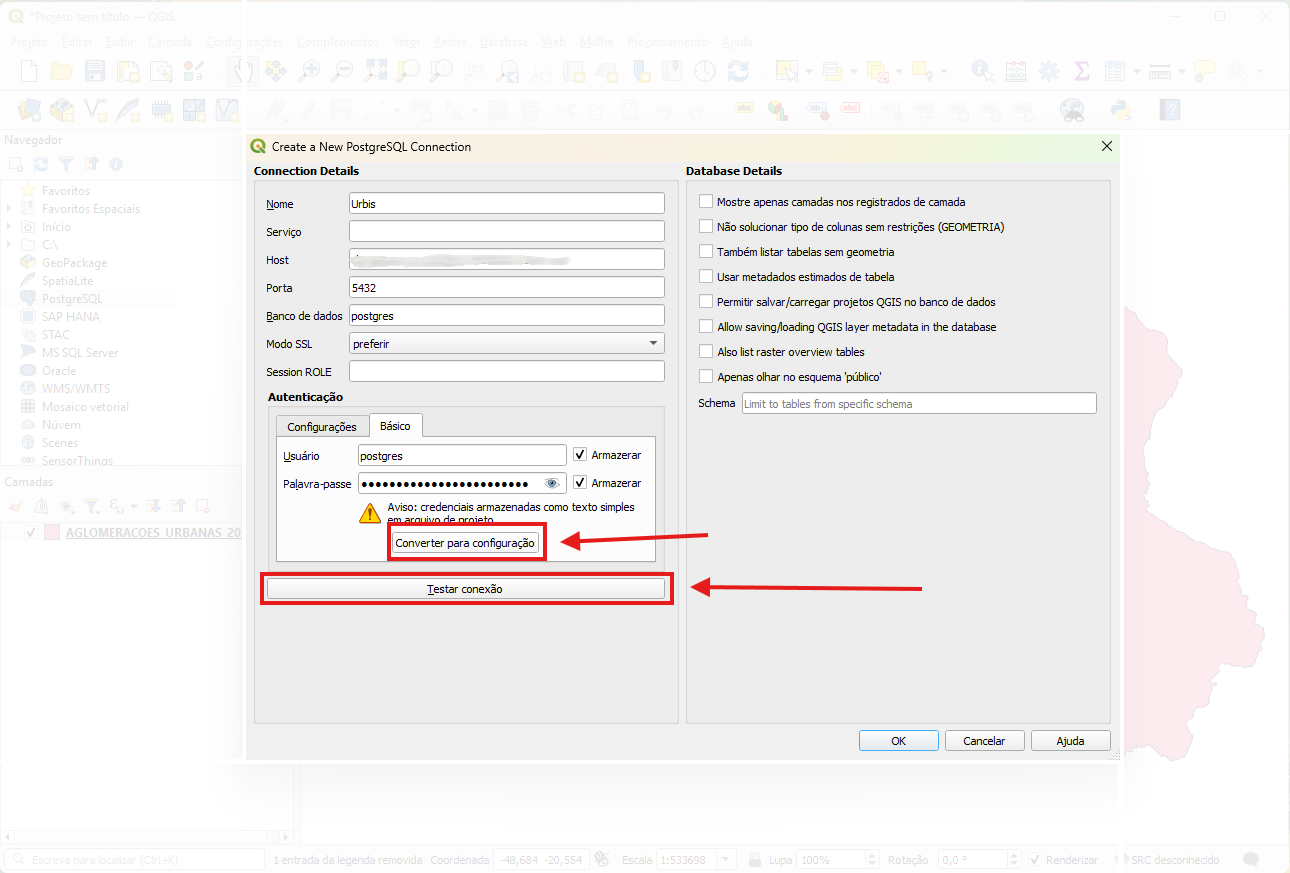Screen dimensions: 1290x873
Task: Click the Zoom Out magnifier tool
Action: pyautogui.click(x=343, y=71)
